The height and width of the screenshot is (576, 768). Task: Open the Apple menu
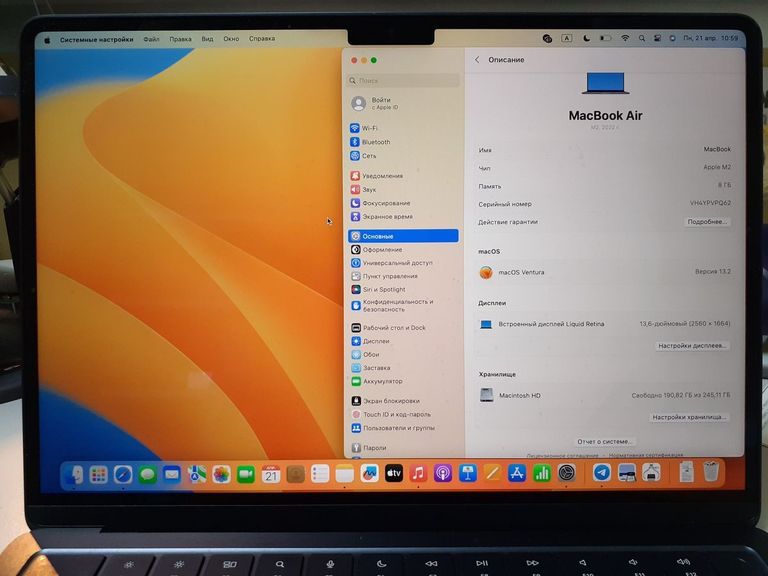[x=47, y=40]
